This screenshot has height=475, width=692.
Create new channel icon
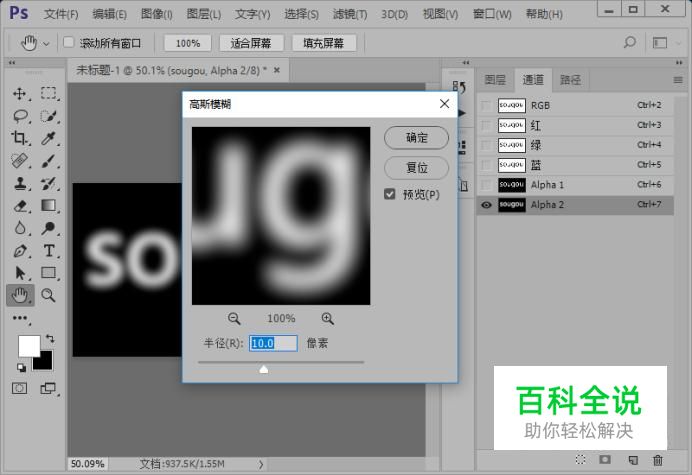pyautogui.click(x=633, y=460)
